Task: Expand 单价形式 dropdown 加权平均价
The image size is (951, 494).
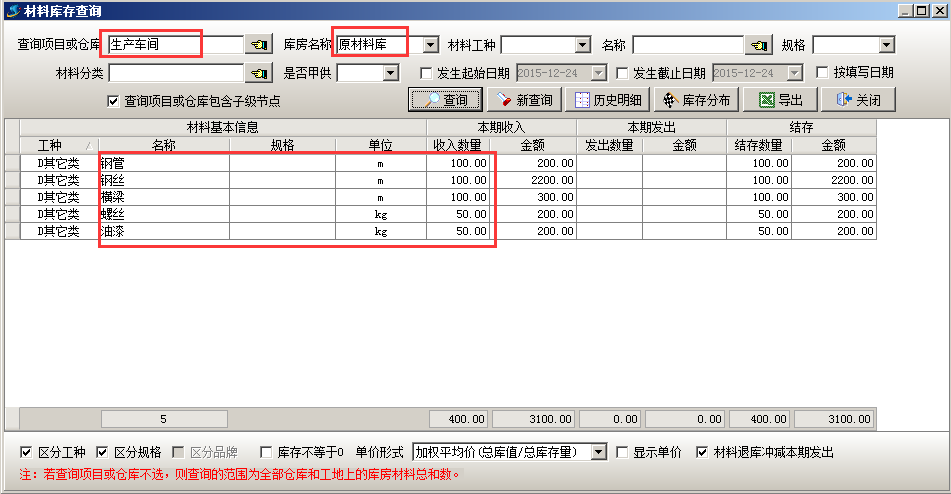Action: 599,452
